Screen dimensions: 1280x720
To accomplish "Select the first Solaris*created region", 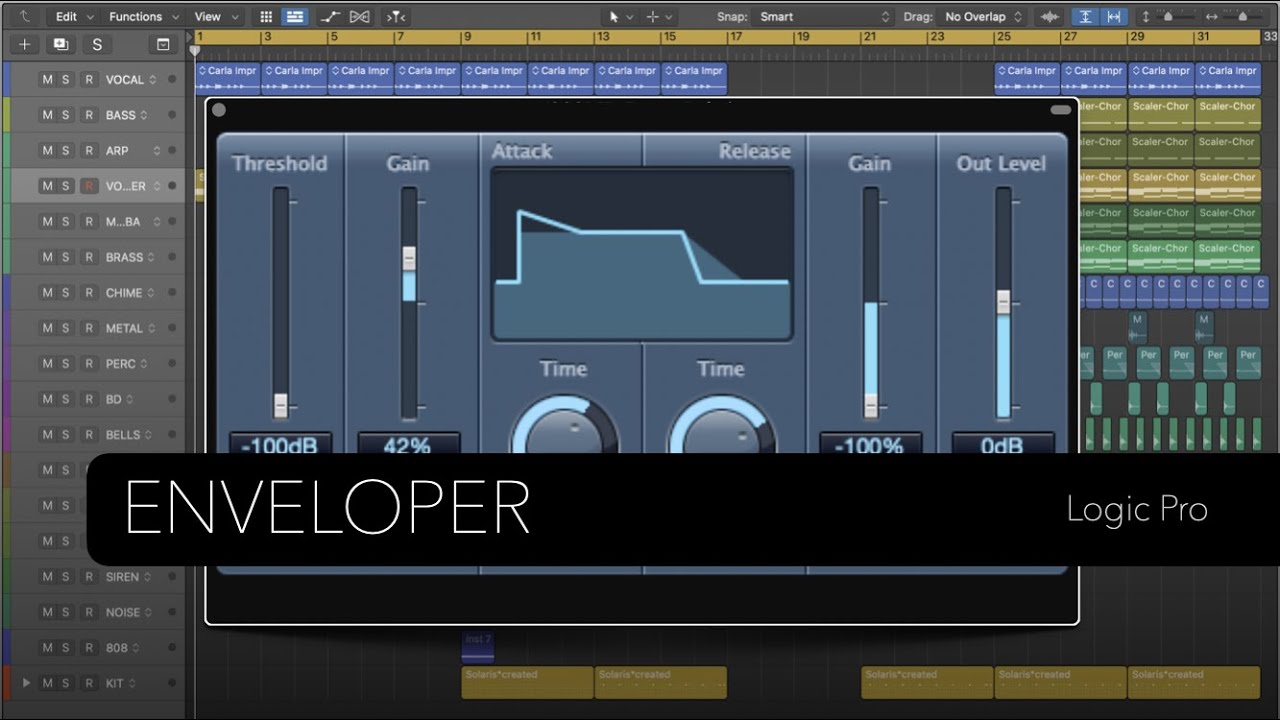I will 527,683.
